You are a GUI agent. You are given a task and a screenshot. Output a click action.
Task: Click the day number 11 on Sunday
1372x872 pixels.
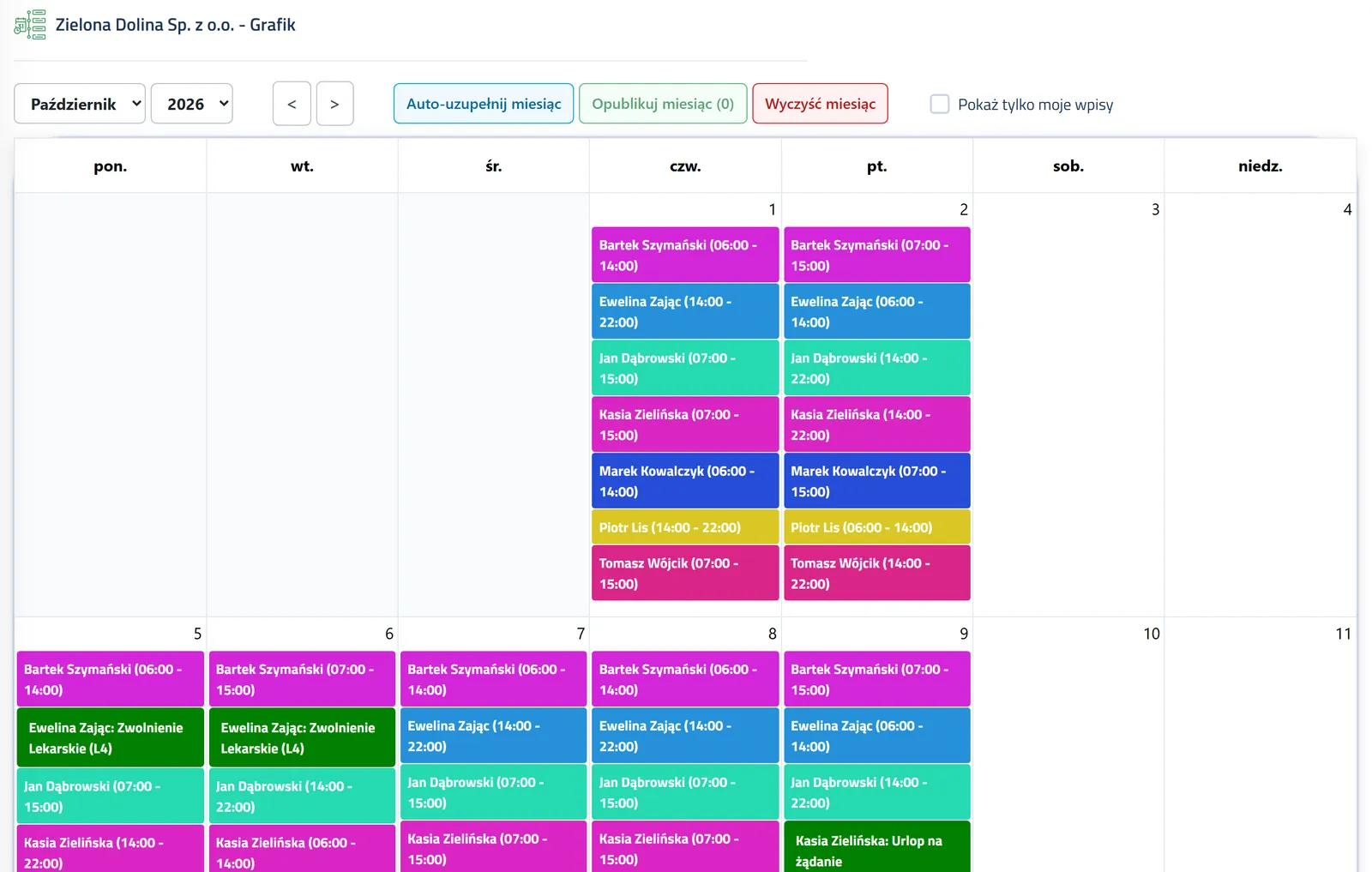click(x=1343, y=634)
